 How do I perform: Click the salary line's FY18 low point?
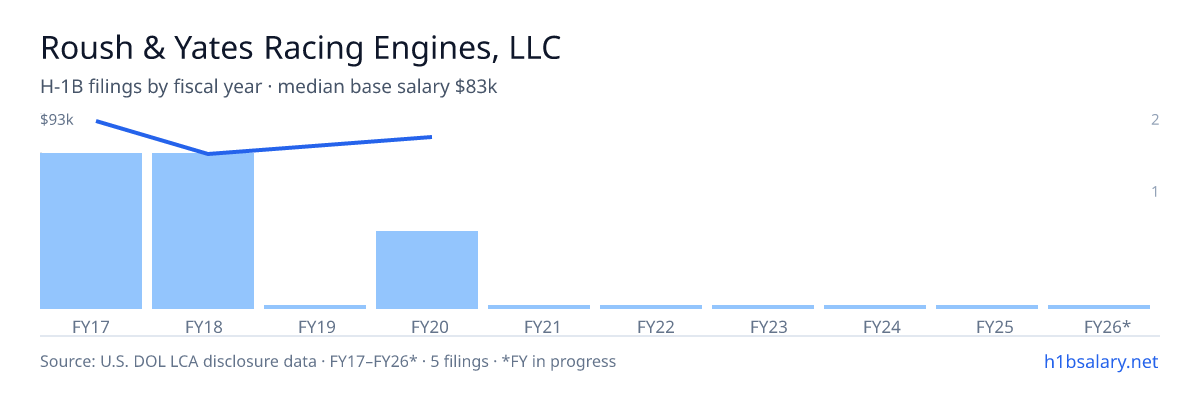207,154
